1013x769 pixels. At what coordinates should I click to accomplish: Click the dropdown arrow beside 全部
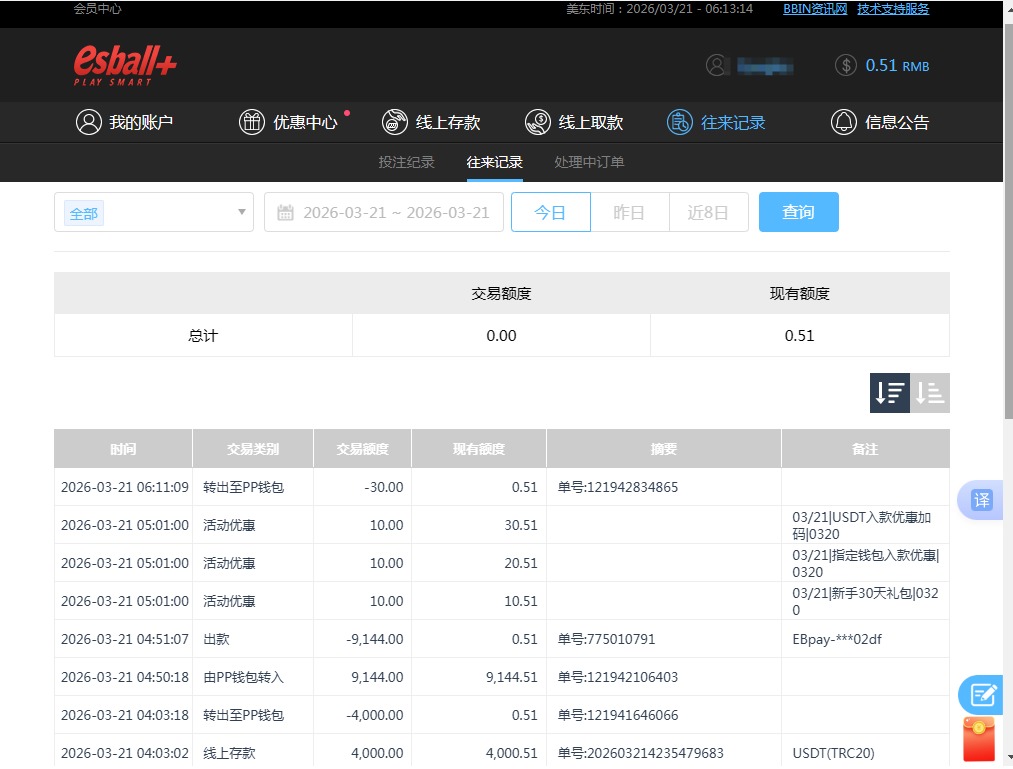(240, 211)
